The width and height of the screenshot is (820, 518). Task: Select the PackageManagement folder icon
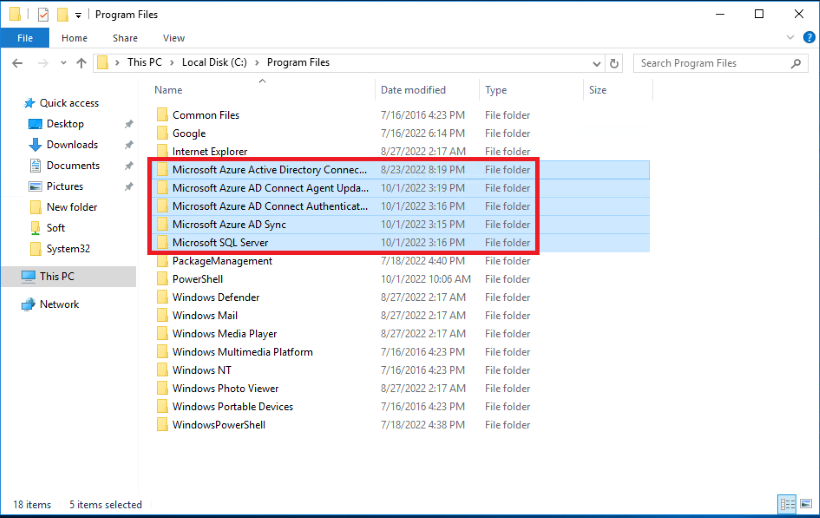pos(163,261)
